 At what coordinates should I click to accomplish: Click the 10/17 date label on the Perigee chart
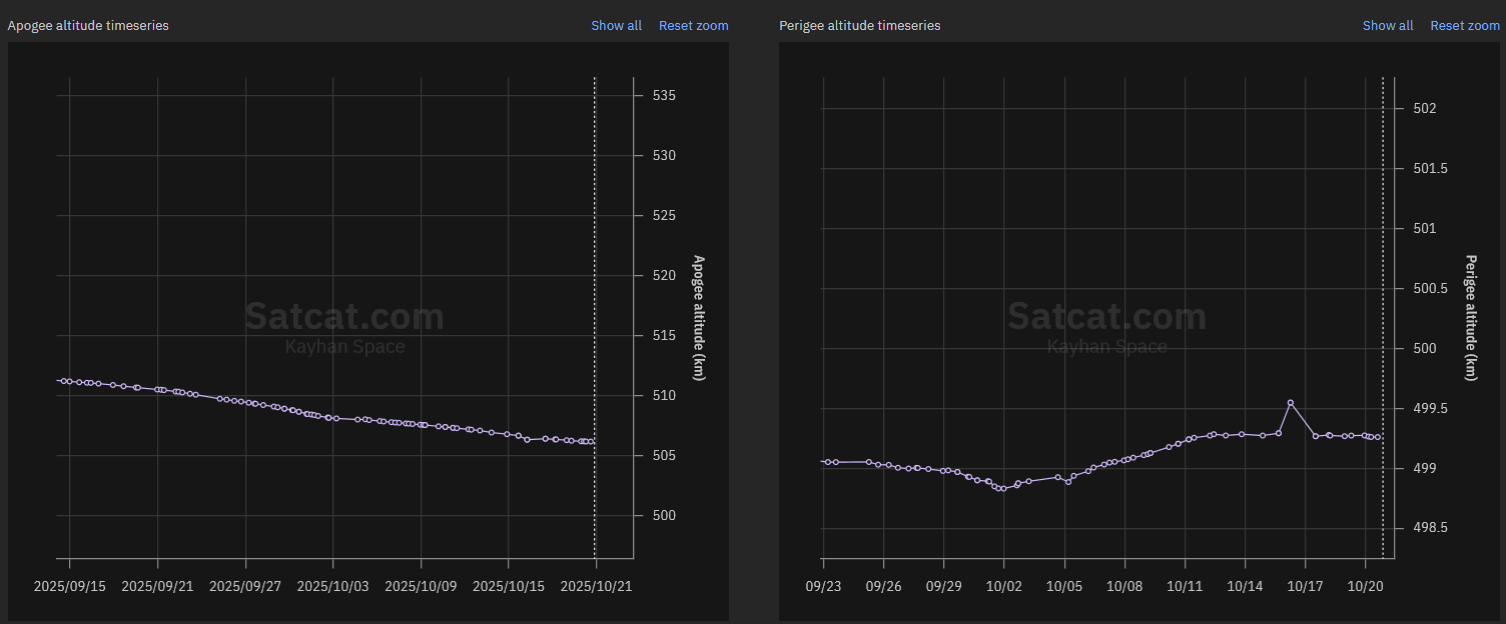tap(1305, 586)
